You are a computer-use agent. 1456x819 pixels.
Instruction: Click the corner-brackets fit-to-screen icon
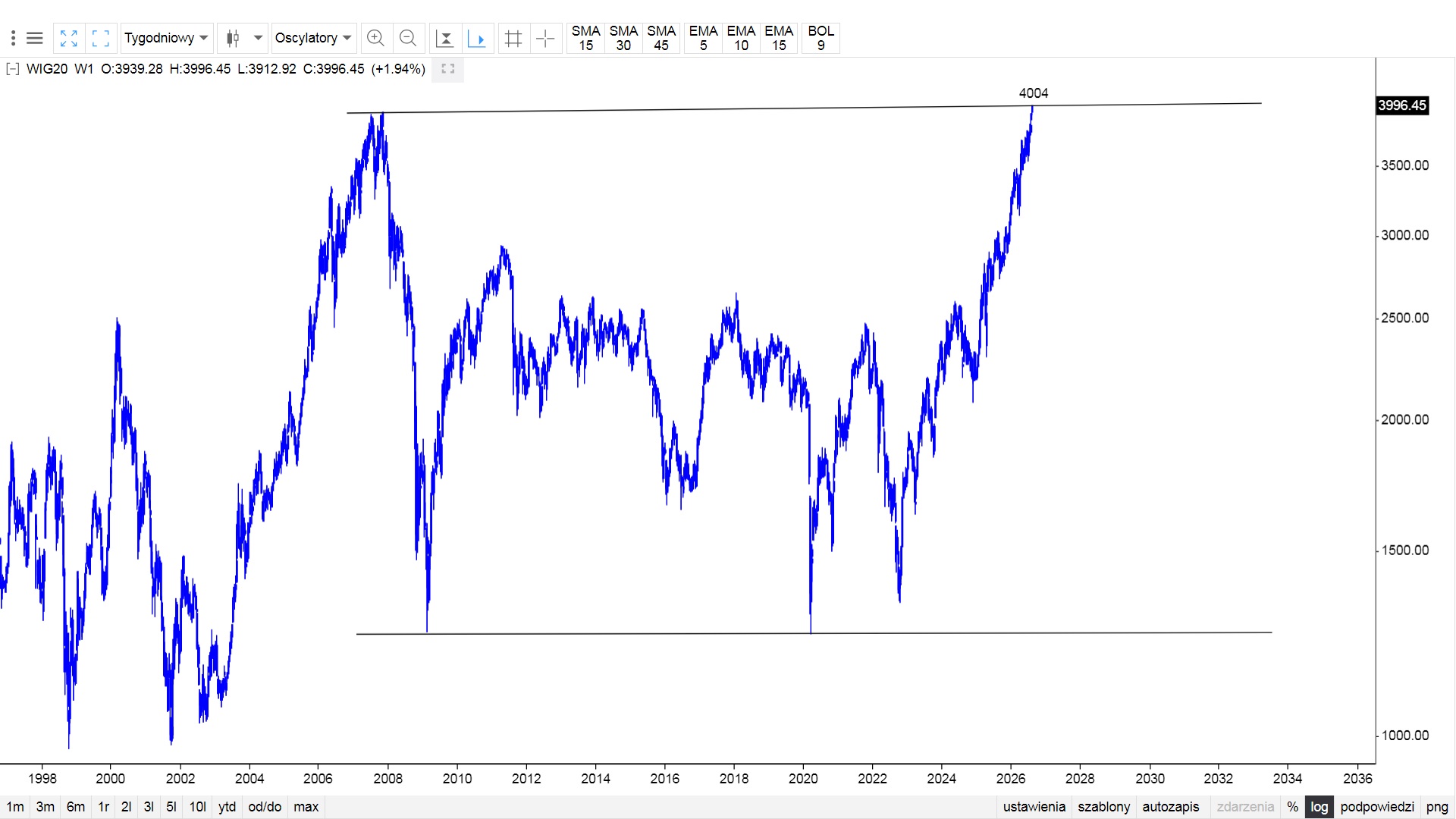(x=100, y=38)
